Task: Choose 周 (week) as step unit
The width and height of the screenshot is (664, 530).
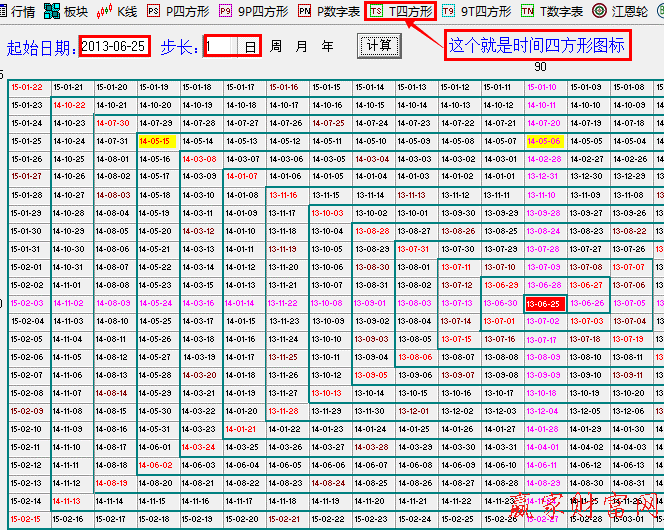Action: [276, 47]
